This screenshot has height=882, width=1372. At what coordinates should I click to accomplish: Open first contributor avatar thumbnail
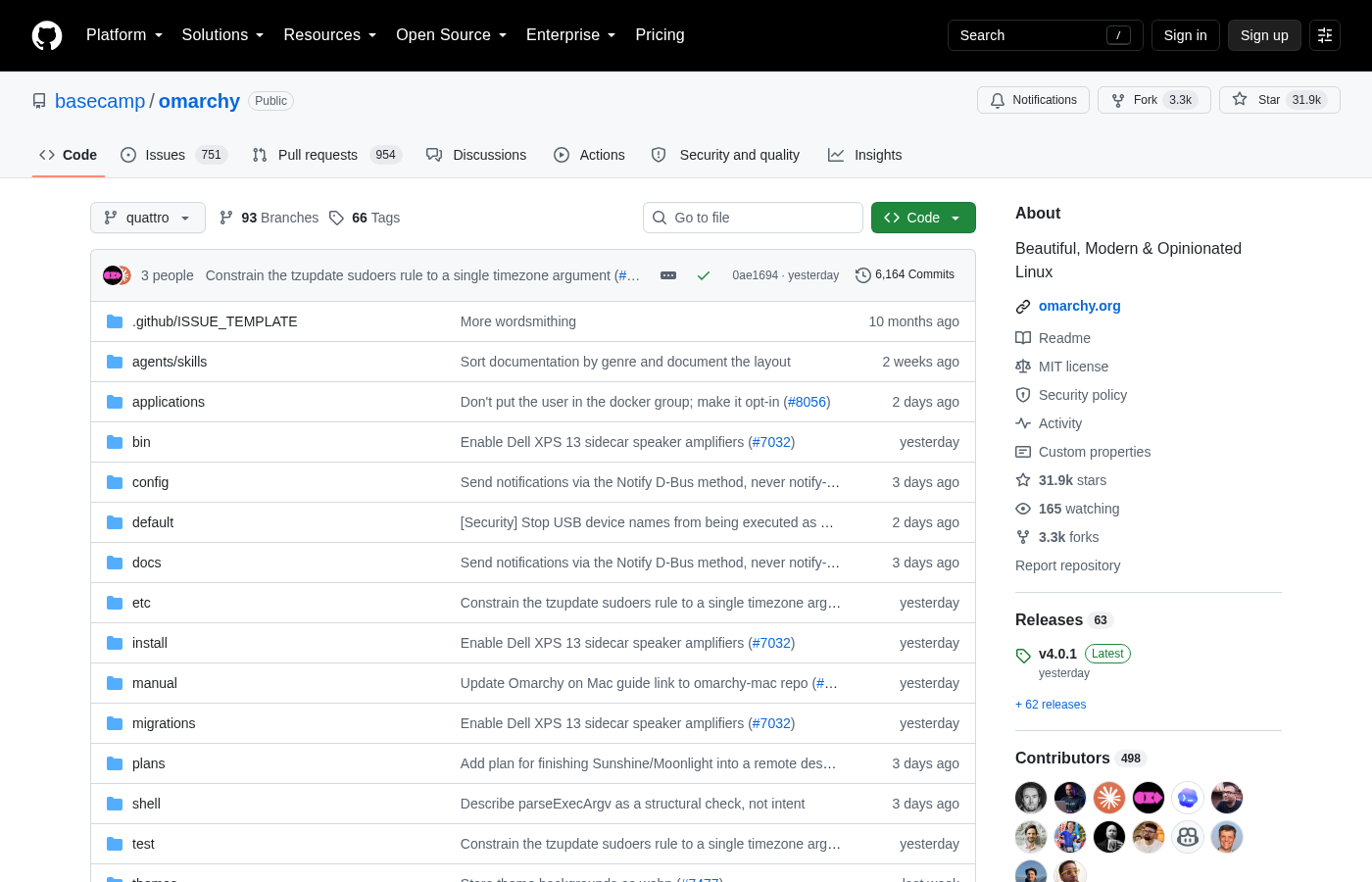click(x=1031, y=798)
